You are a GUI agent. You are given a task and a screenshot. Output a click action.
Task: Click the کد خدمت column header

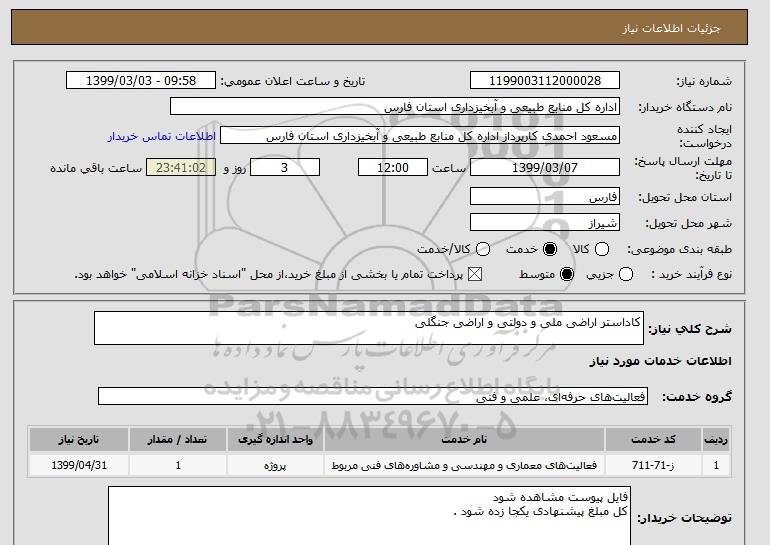click(653, 439)
